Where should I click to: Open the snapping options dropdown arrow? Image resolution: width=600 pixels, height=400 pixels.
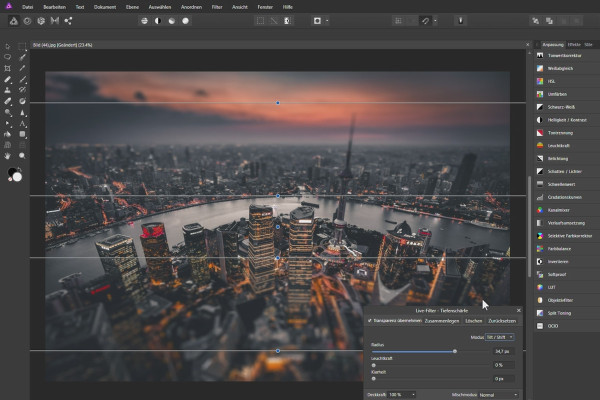click(x=435, y=21)
